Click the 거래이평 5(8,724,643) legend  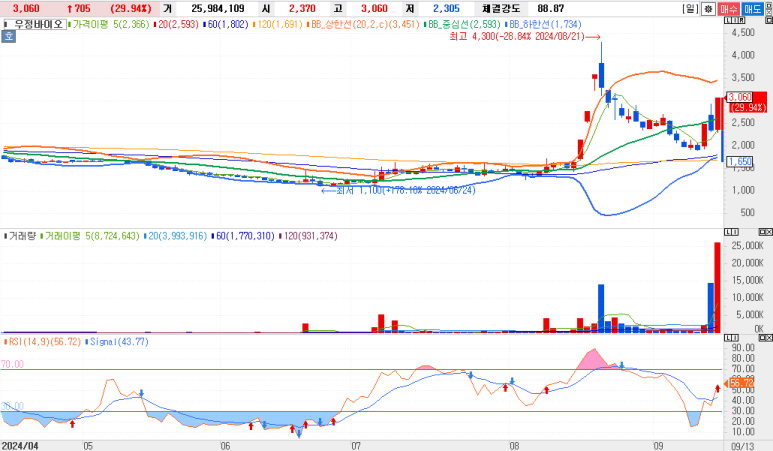click(90, 236)
